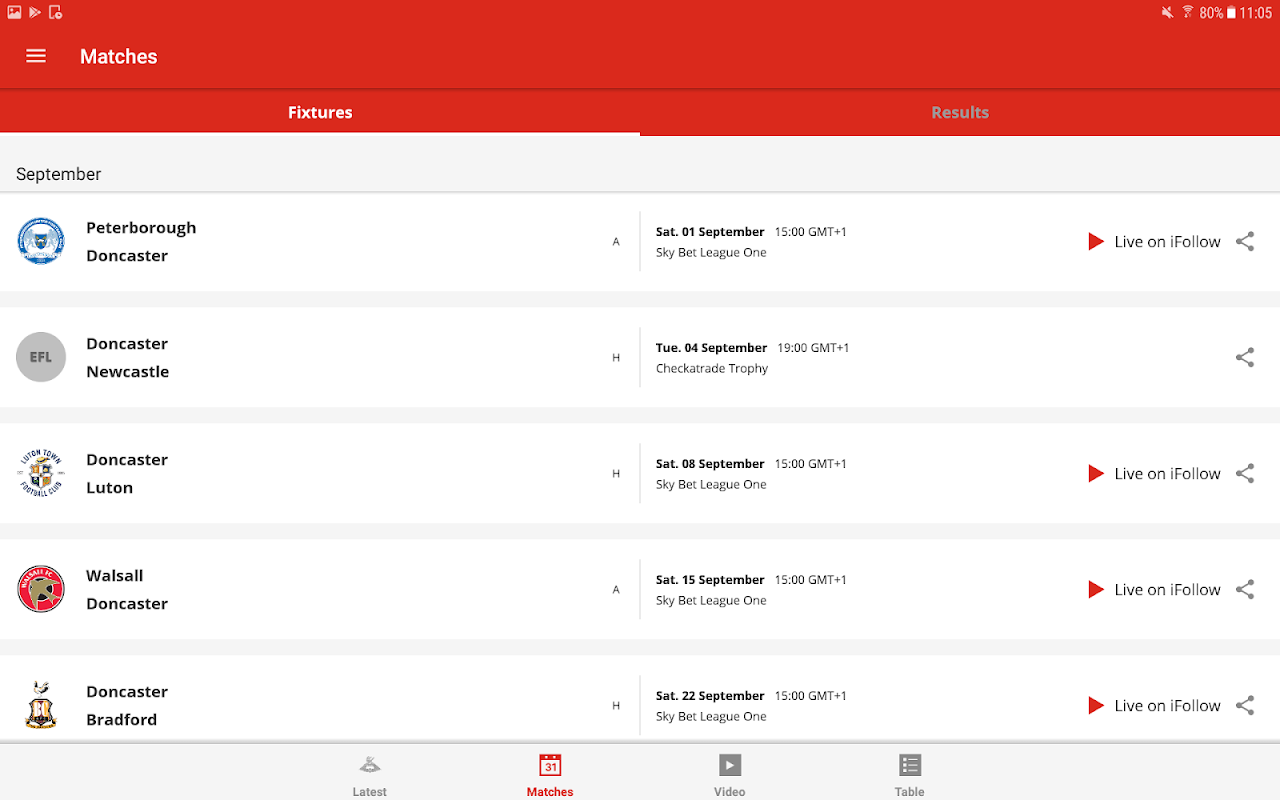Screen dimensions: 1280x800
Task: Tap the battery status icon
Action: coord(1231,13)
